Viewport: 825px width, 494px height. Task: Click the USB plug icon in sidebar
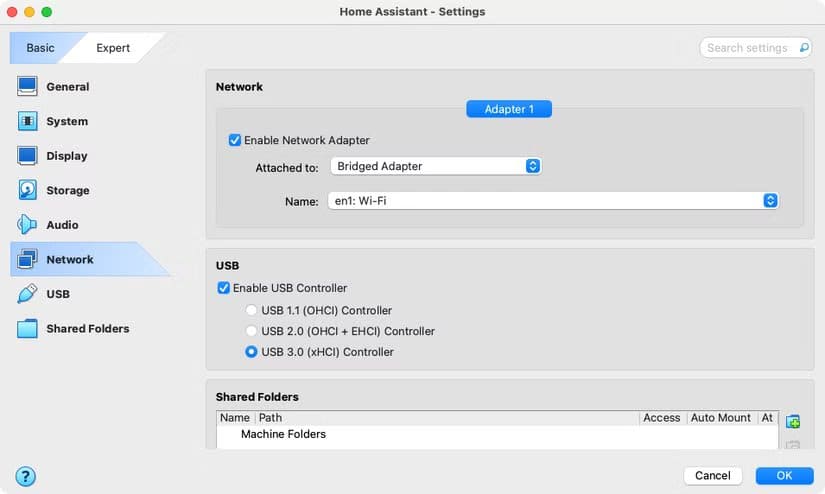28,294
